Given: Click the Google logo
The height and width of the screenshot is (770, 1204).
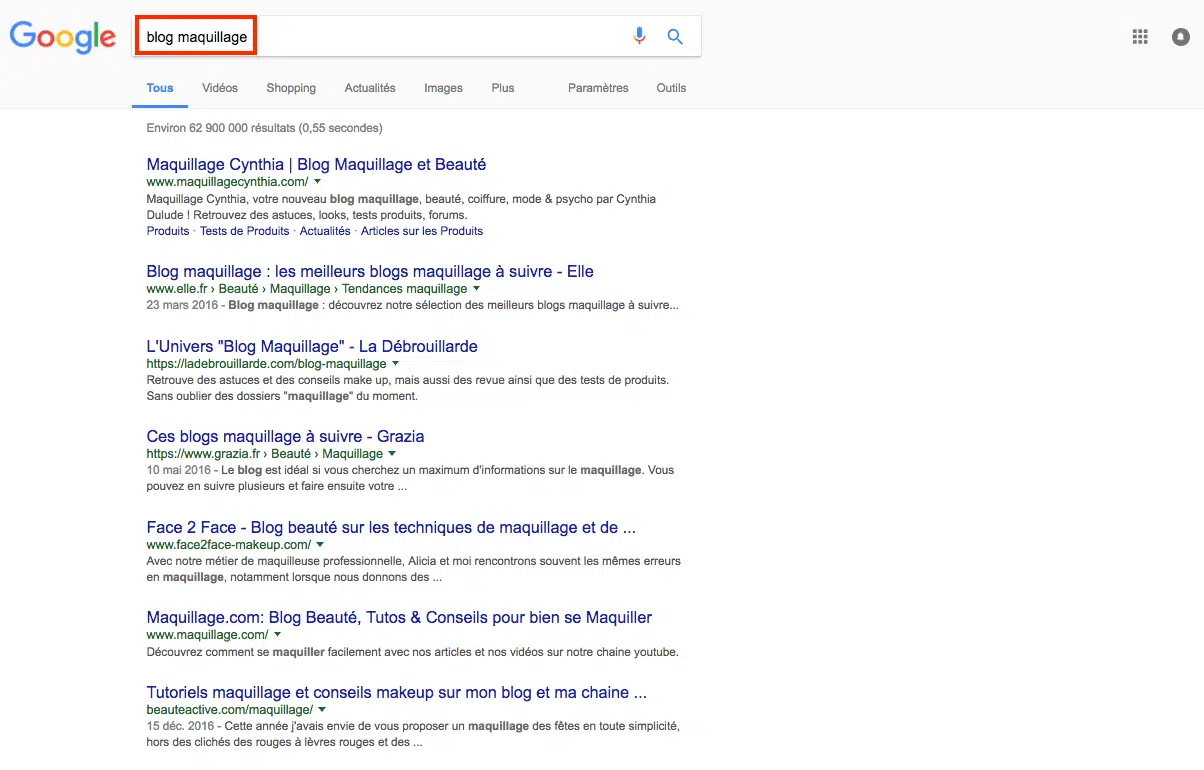Looking at the screenshot, I should click(63, 37).
